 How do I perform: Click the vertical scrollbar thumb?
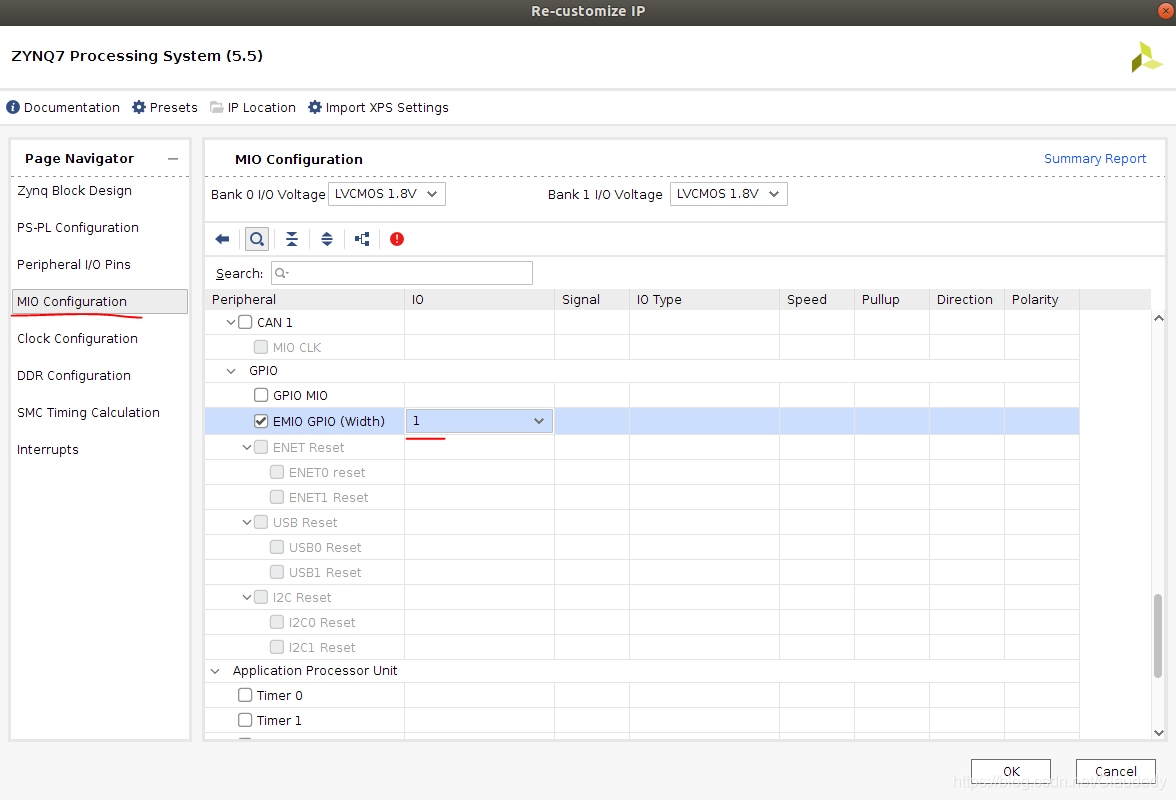pos(1158,635)
